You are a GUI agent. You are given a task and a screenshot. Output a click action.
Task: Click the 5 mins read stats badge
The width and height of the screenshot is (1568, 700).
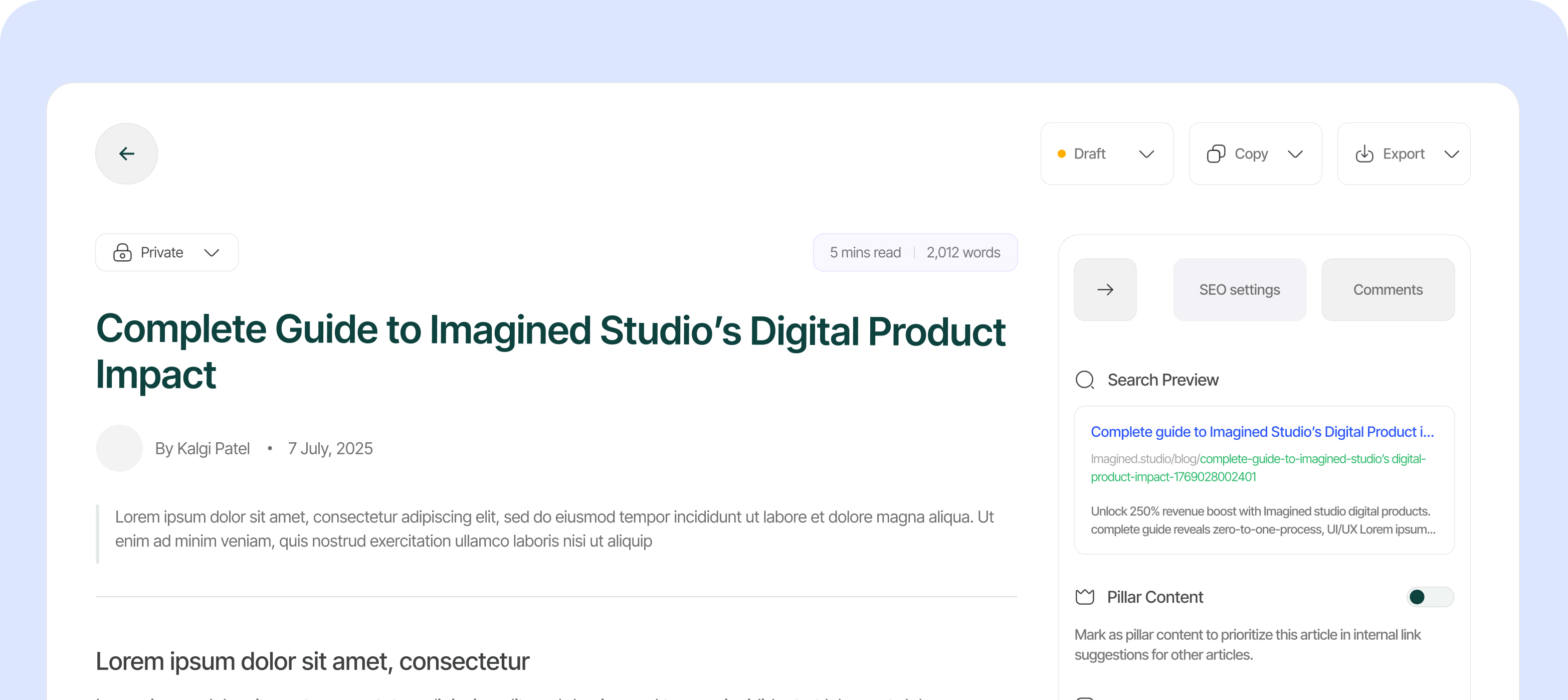[915, 253]
